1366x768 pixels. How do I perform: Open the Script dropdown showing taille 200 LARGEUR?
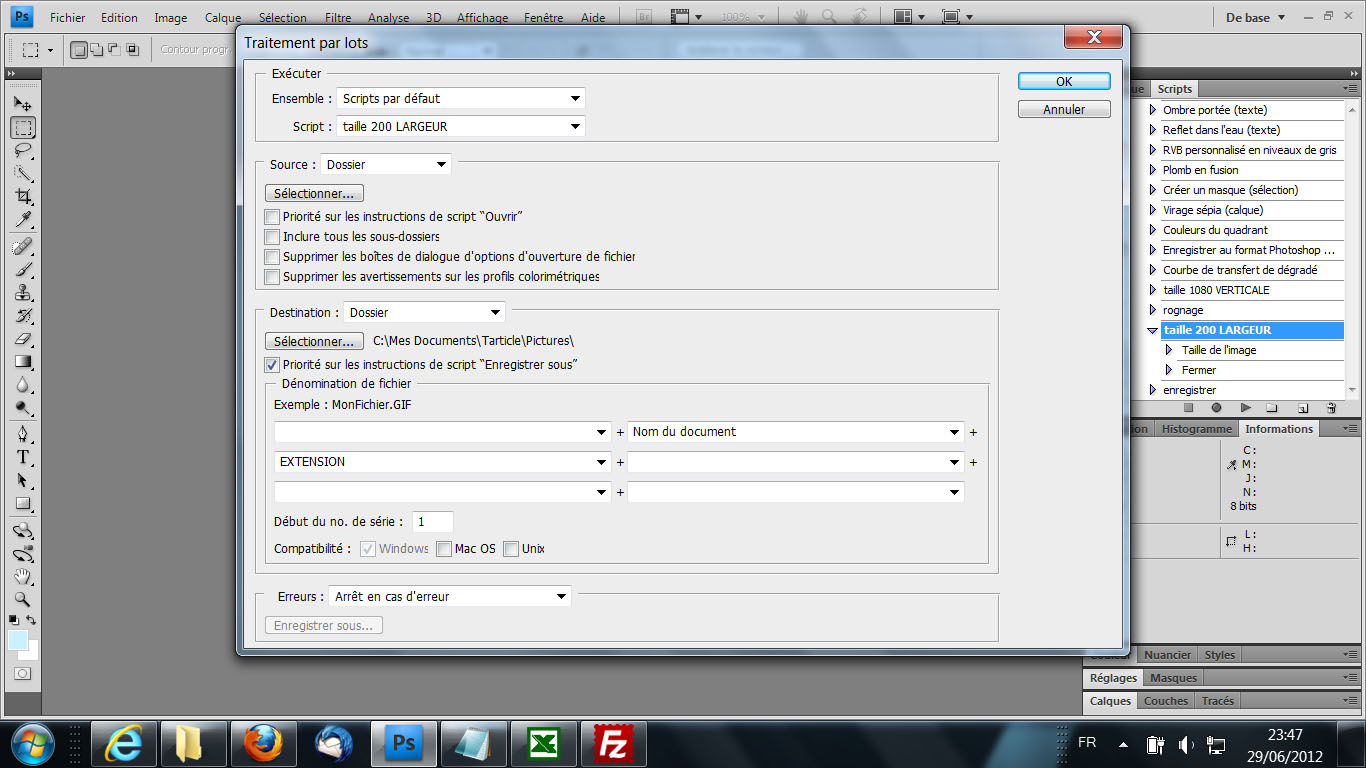461,127
